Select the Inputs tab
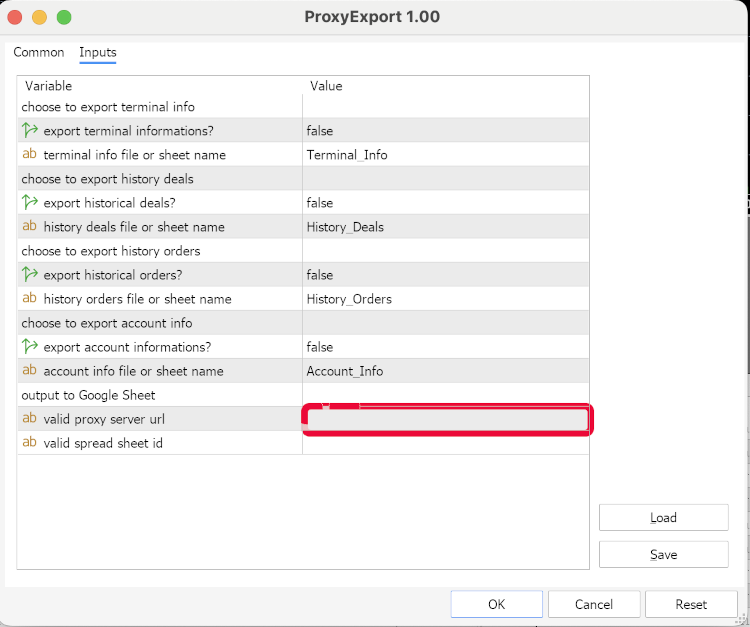This screenshot has height=627, width=750. [x=98, y=52]
